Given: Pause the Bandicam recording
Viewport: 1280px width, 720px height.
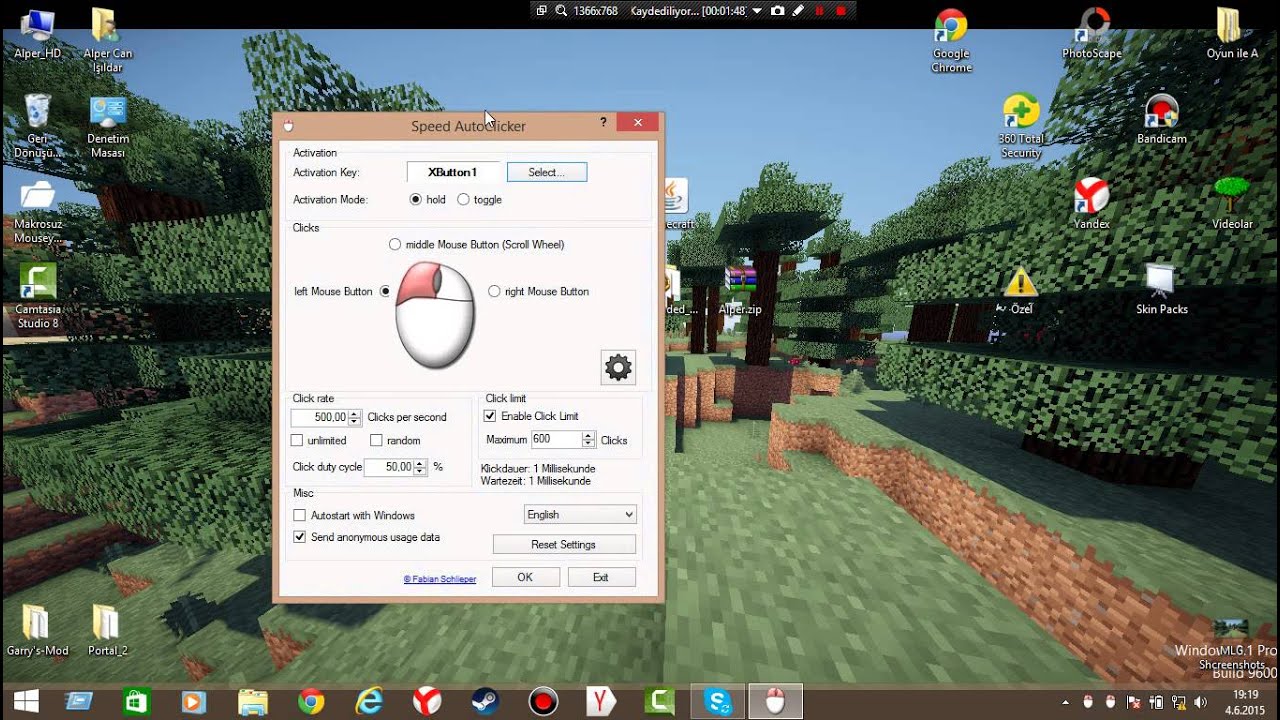Looking at the screenshot, I should pyautogui.click(x=819, y=10).
